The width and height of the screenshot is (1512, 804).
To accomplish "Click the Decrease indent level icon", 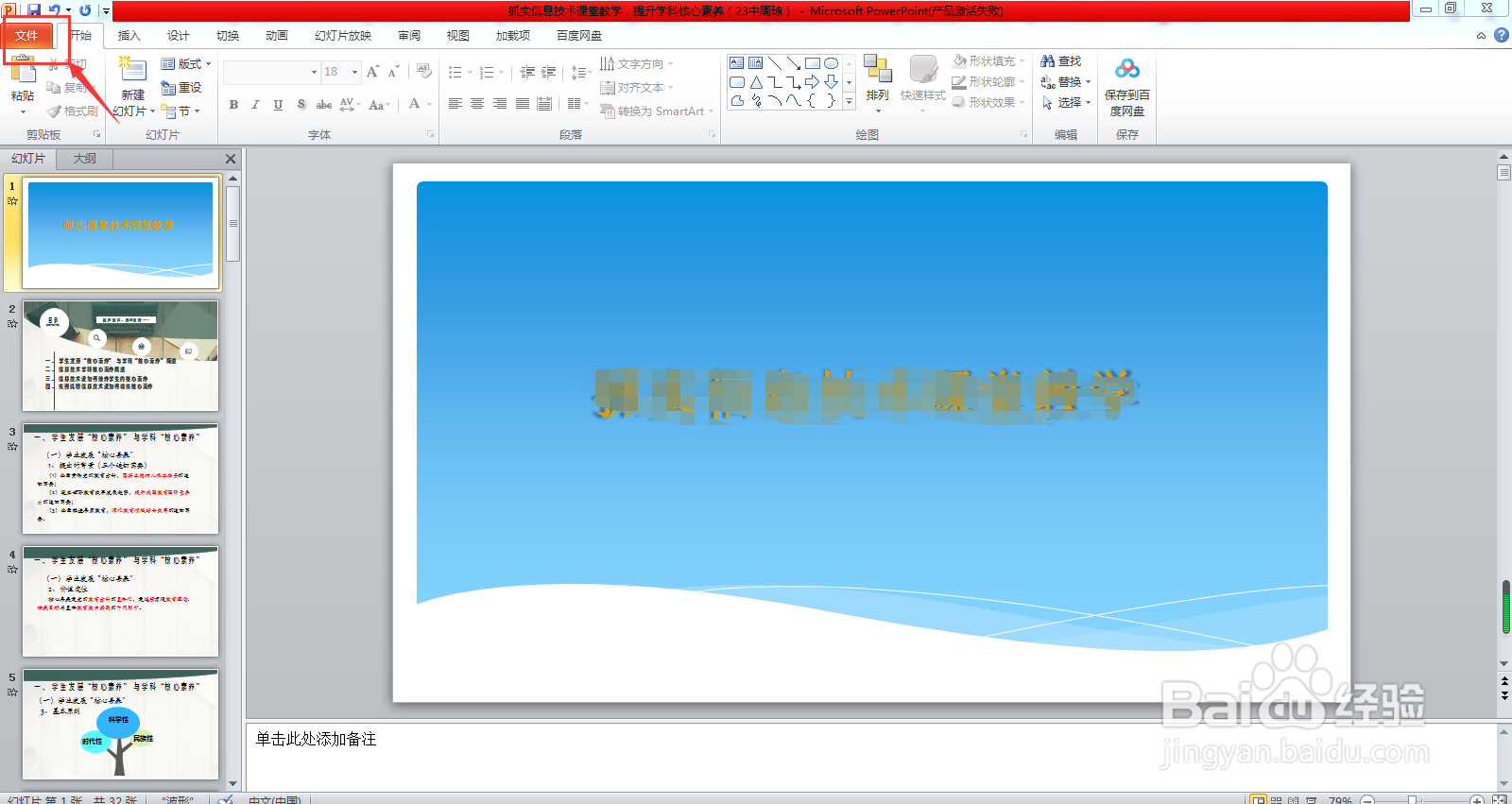I will click(527, 72).
